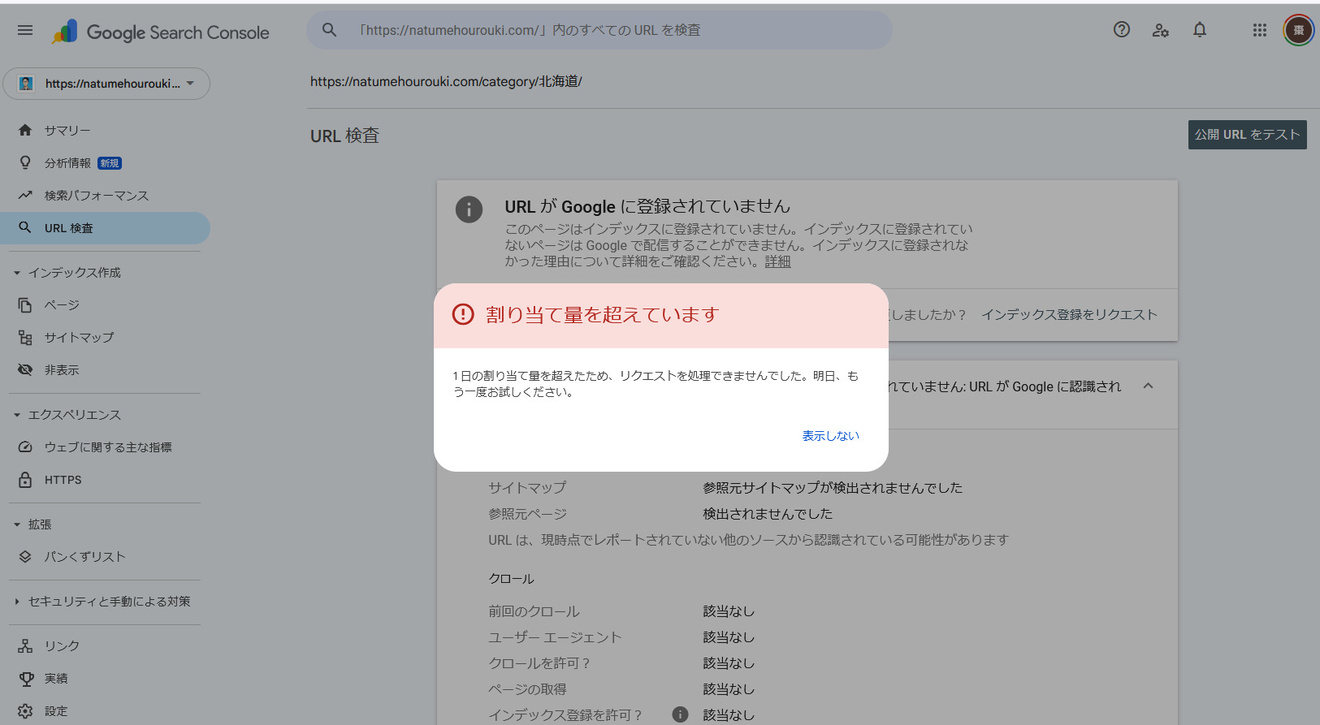Click the 割り当て量を超えています dialog title
The height and width of the screenshot is (725, 1320).
(602, 314)
